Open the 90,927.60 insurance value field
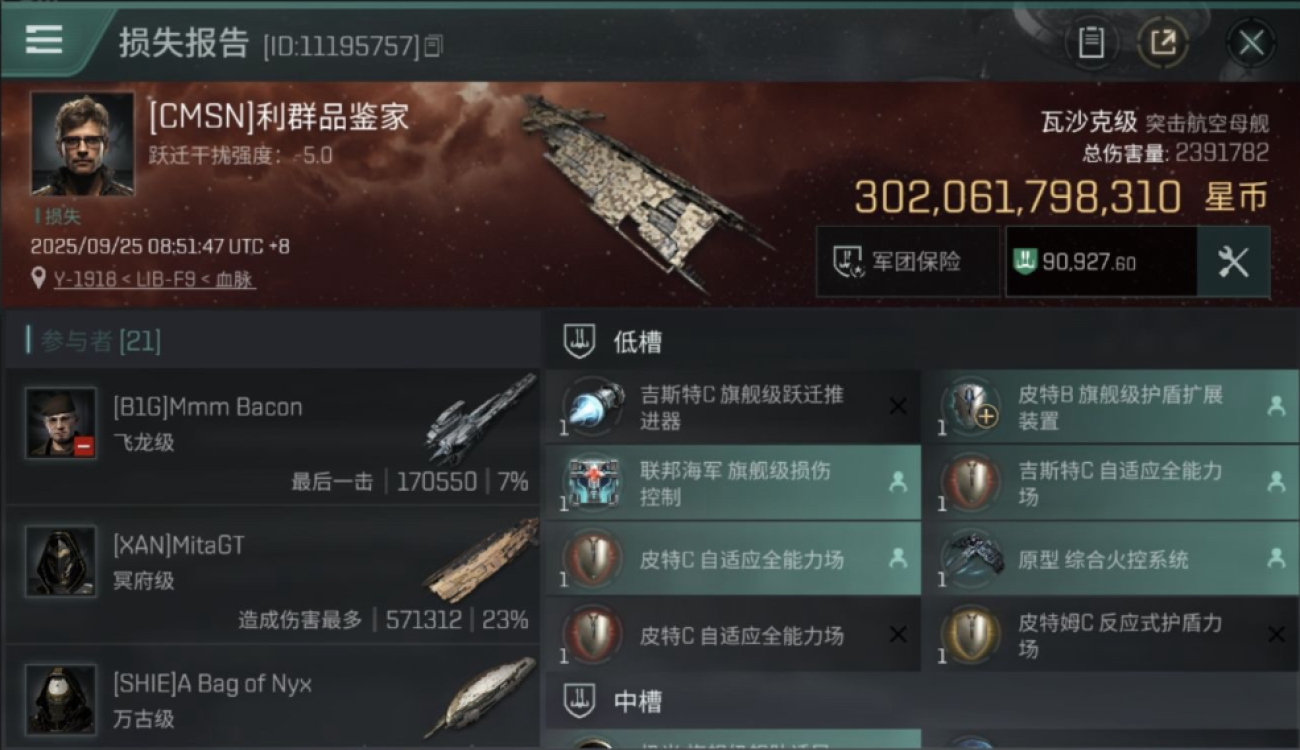Screen dimensions: 1300x750 tap(1101, 262)
